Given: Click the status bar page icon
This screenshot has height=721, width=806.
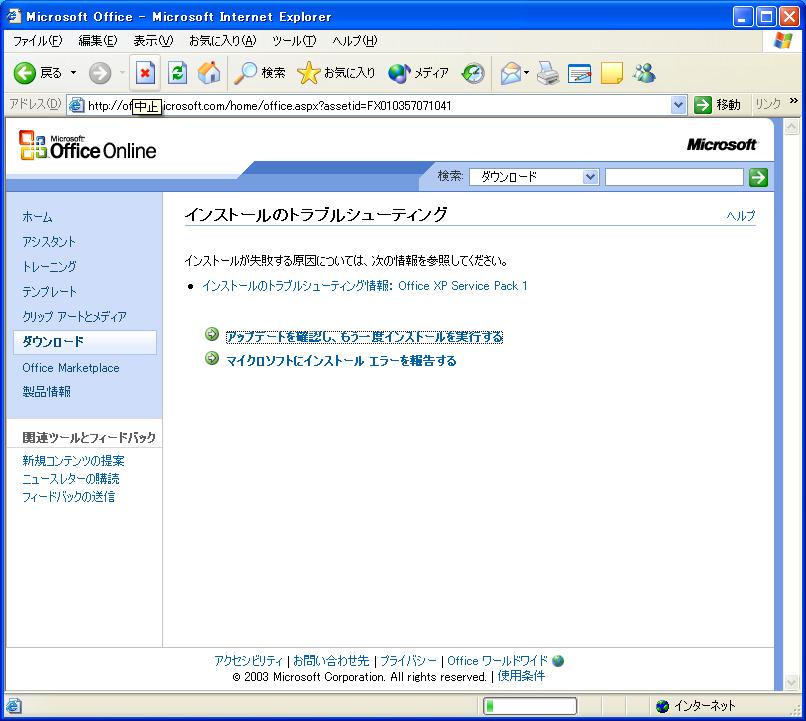Looking at the screenshot, I should pos(14,706).
